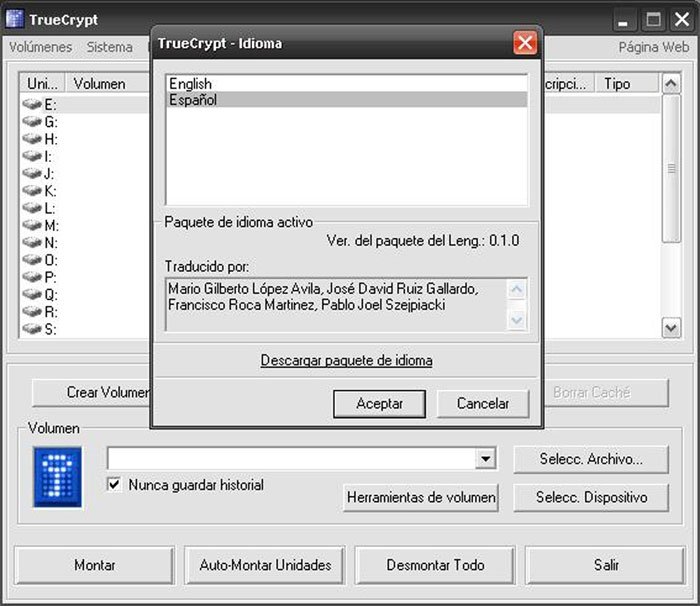Click Selecc. Dispositivo button
This screenshot has width=700, height=606.
point(591,497)
